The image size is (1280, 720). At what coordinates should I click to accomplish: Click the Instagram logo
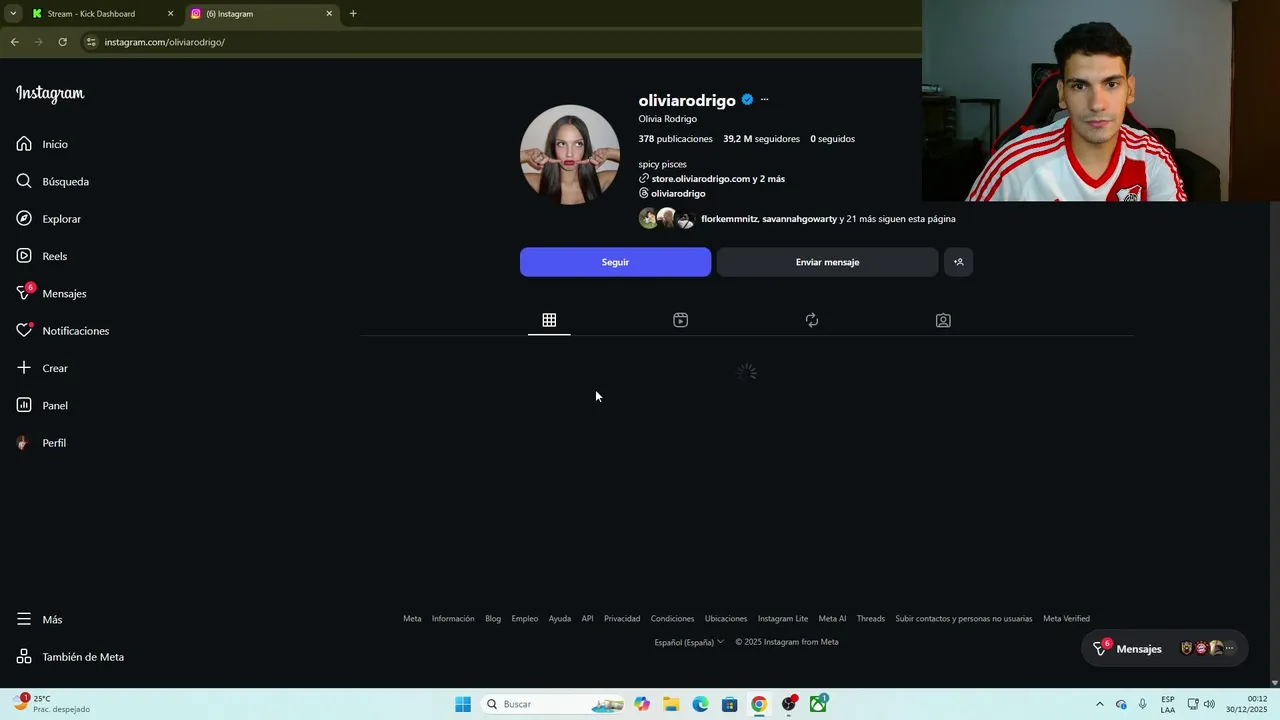[50, 94]
